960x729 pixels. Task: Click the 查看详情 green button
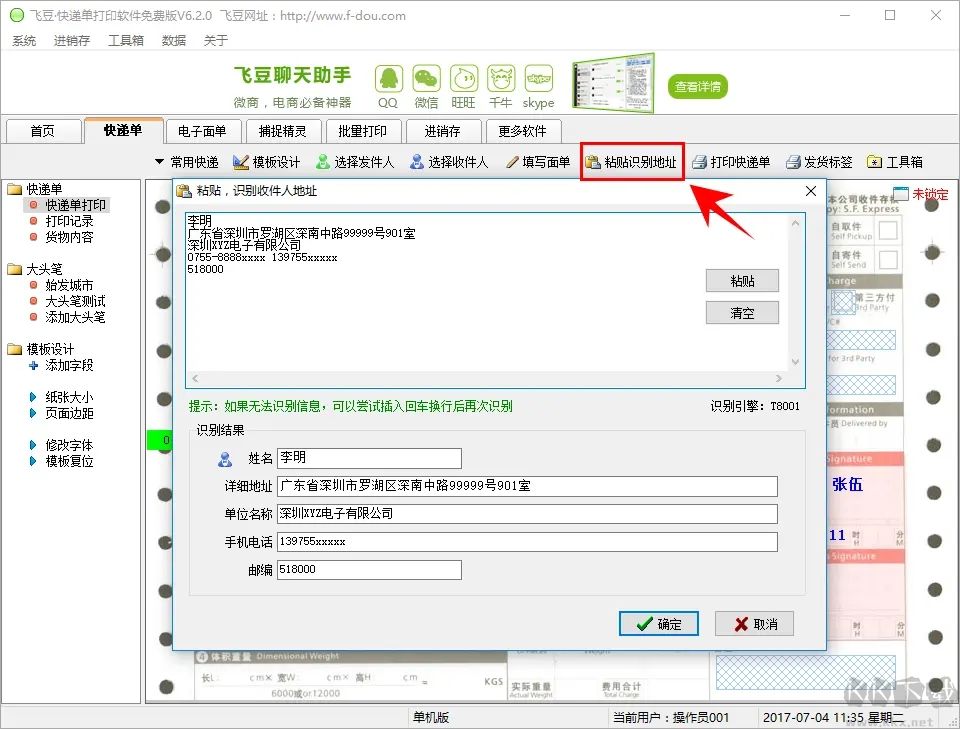(x=697, y=86)
